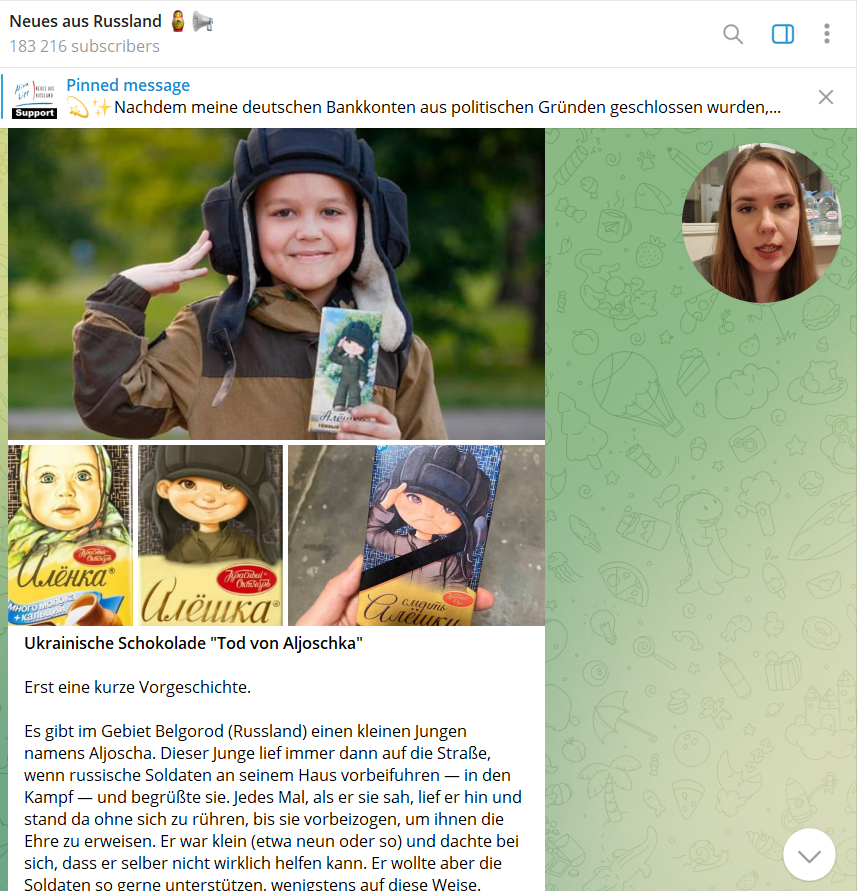Open the Alenka chocolate wrapper image

point(70,535)
